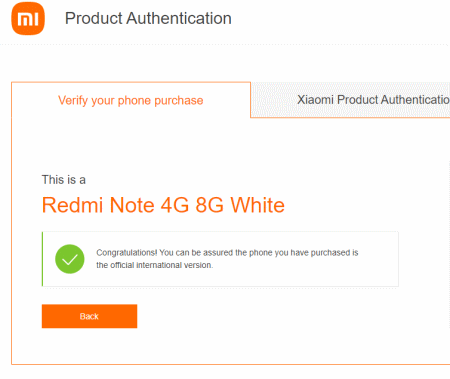
Task: Click the word 'Verify' in active tab
Action: click(x=73, y=100)
